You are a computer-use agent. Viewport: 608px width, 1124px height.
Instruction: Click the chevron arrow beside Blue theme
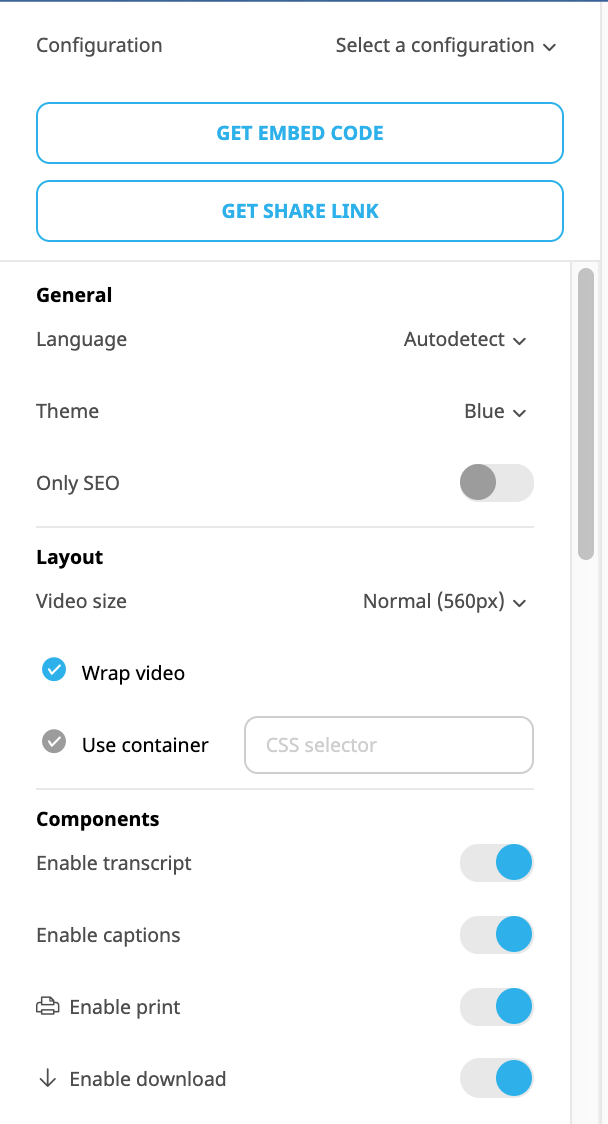pos(521,413)
